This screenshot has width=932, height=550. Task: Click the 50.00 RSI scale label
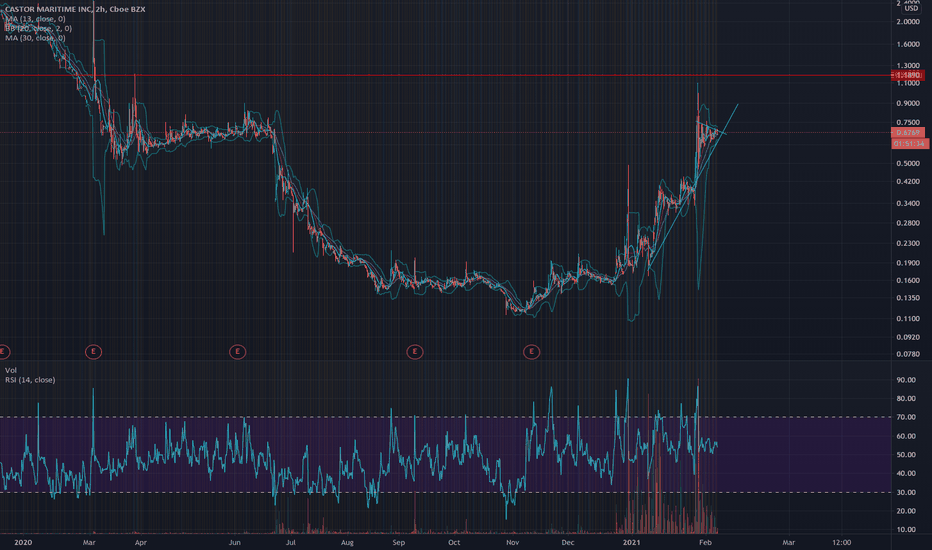[x=906, y=455]
